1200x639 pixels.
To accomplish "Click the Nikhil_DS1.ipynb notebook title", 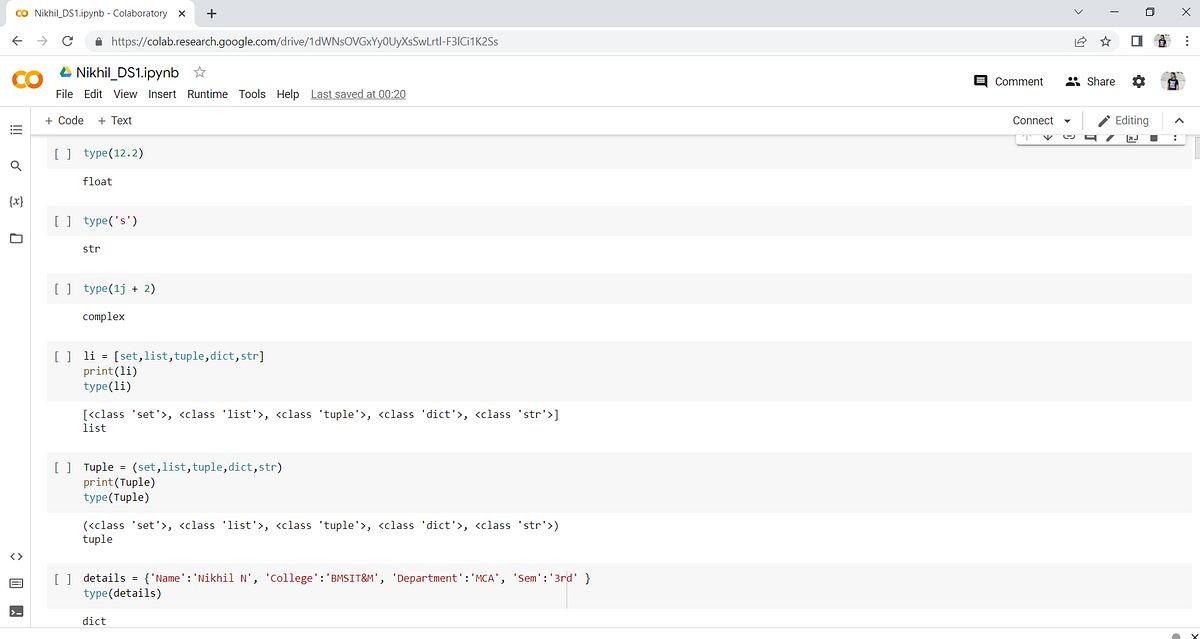I will tap(127, 73).
